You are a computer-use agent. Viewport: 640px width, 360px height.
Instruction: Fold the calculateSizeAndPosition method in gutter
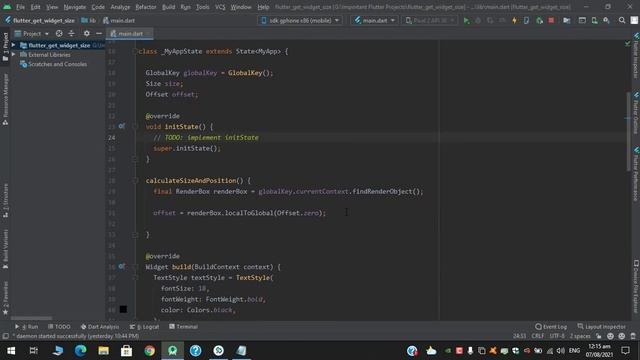135,180
